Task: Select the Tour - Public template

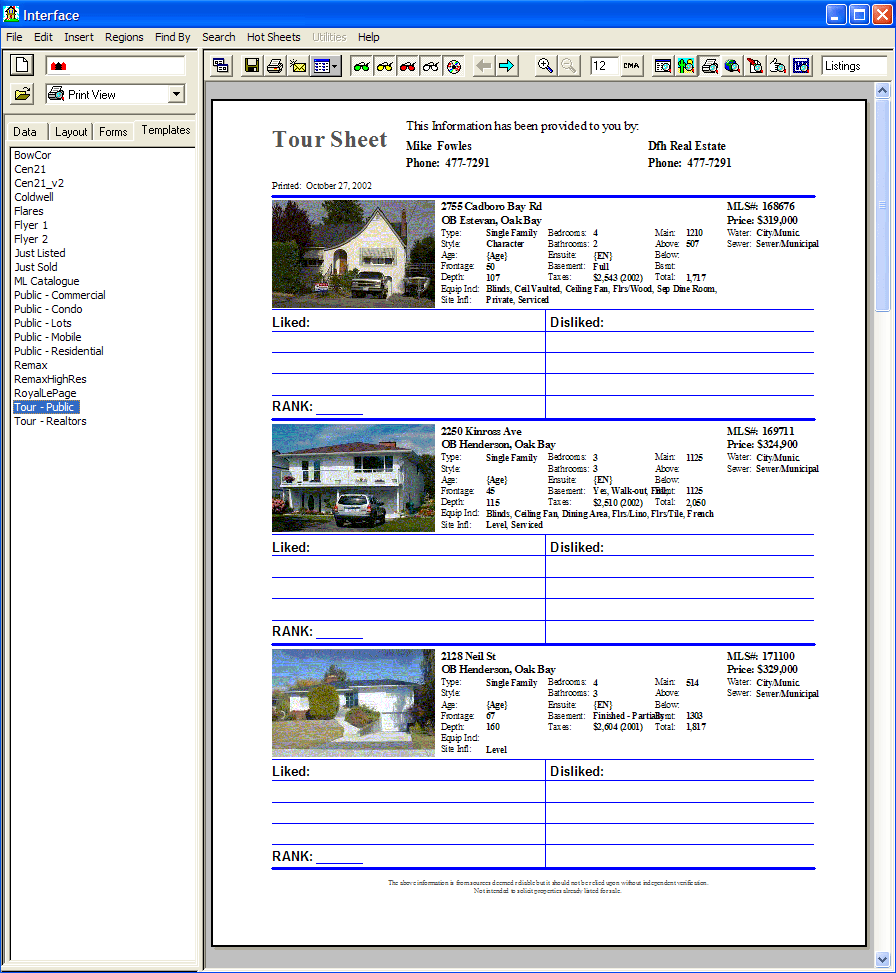Action: [x=46, y=407]
